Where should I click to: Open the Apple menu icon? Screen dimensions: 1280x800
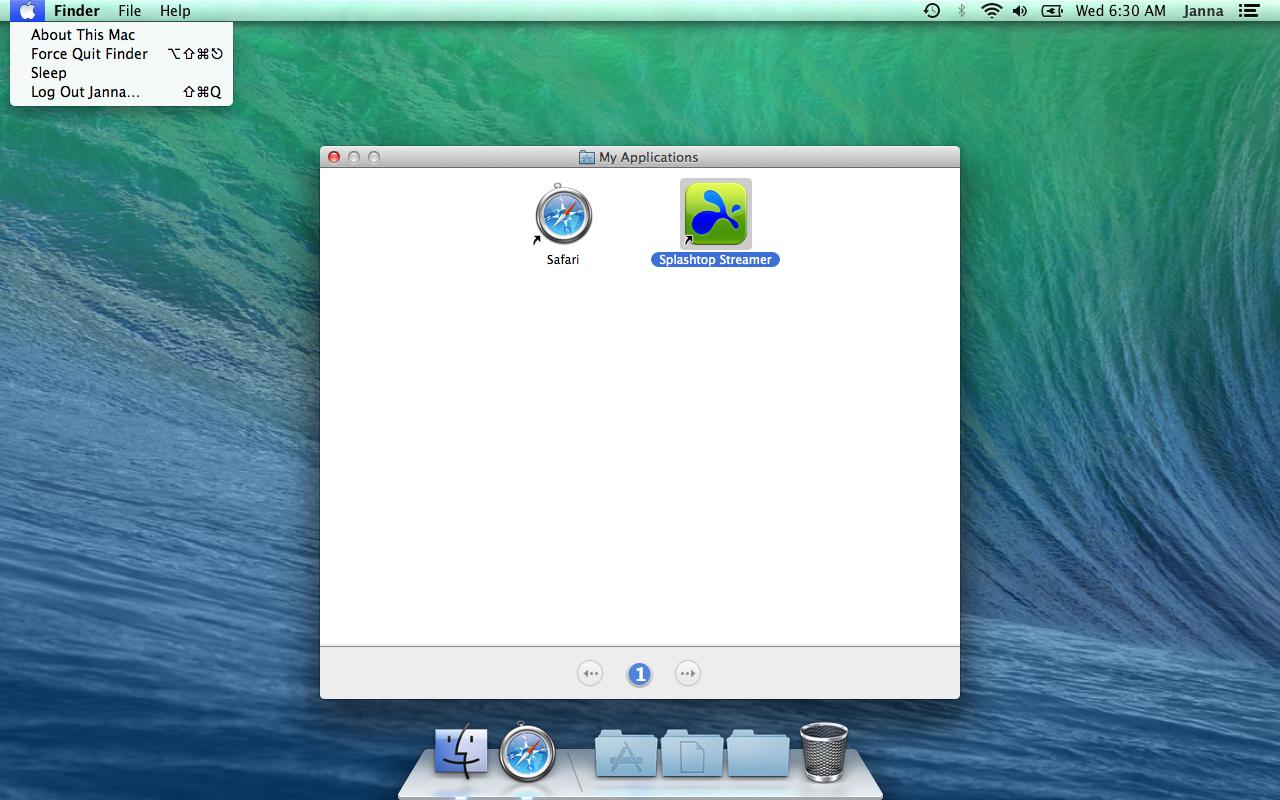tap(27, 11)
